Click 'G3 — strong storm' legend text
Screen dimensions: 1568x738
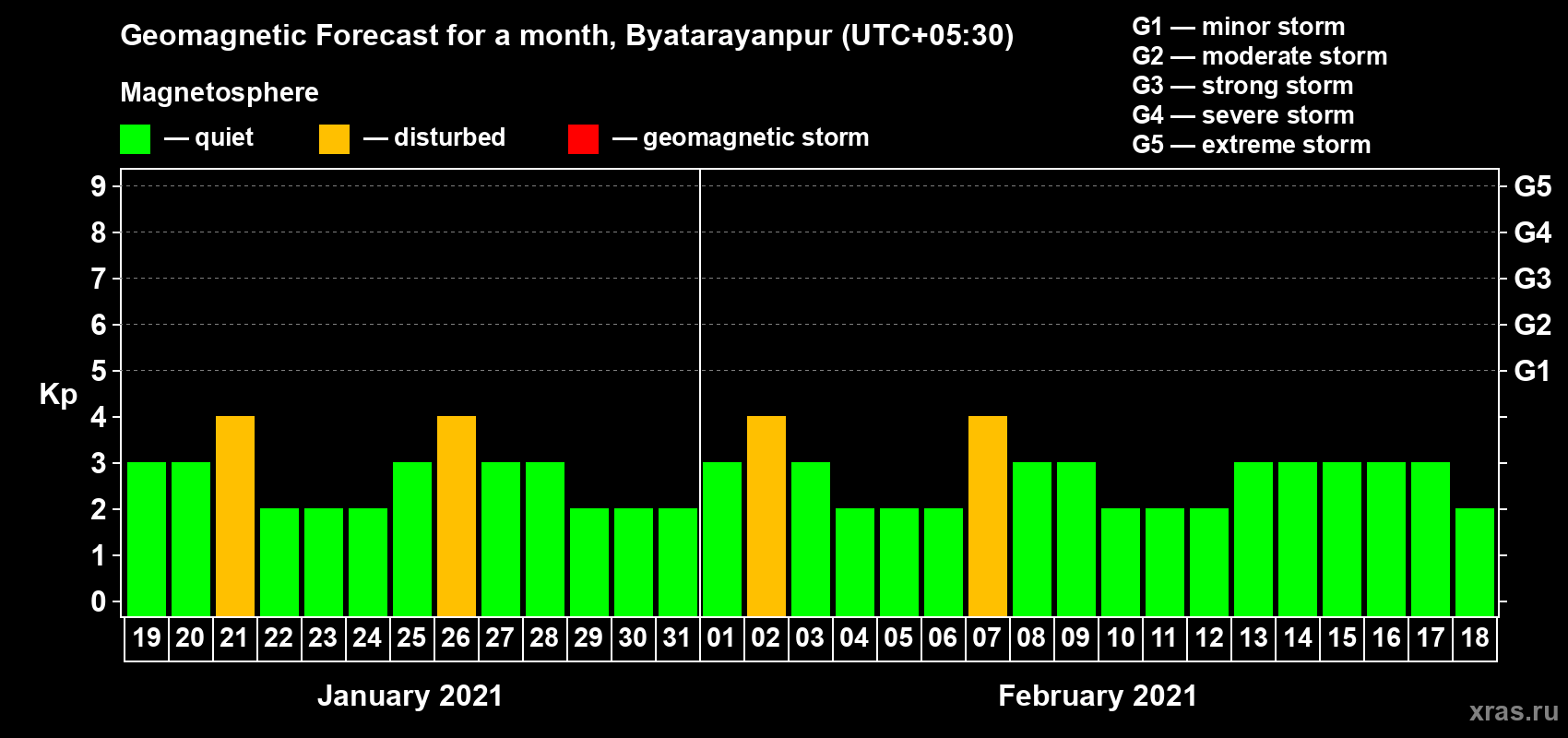point(1242,86)
